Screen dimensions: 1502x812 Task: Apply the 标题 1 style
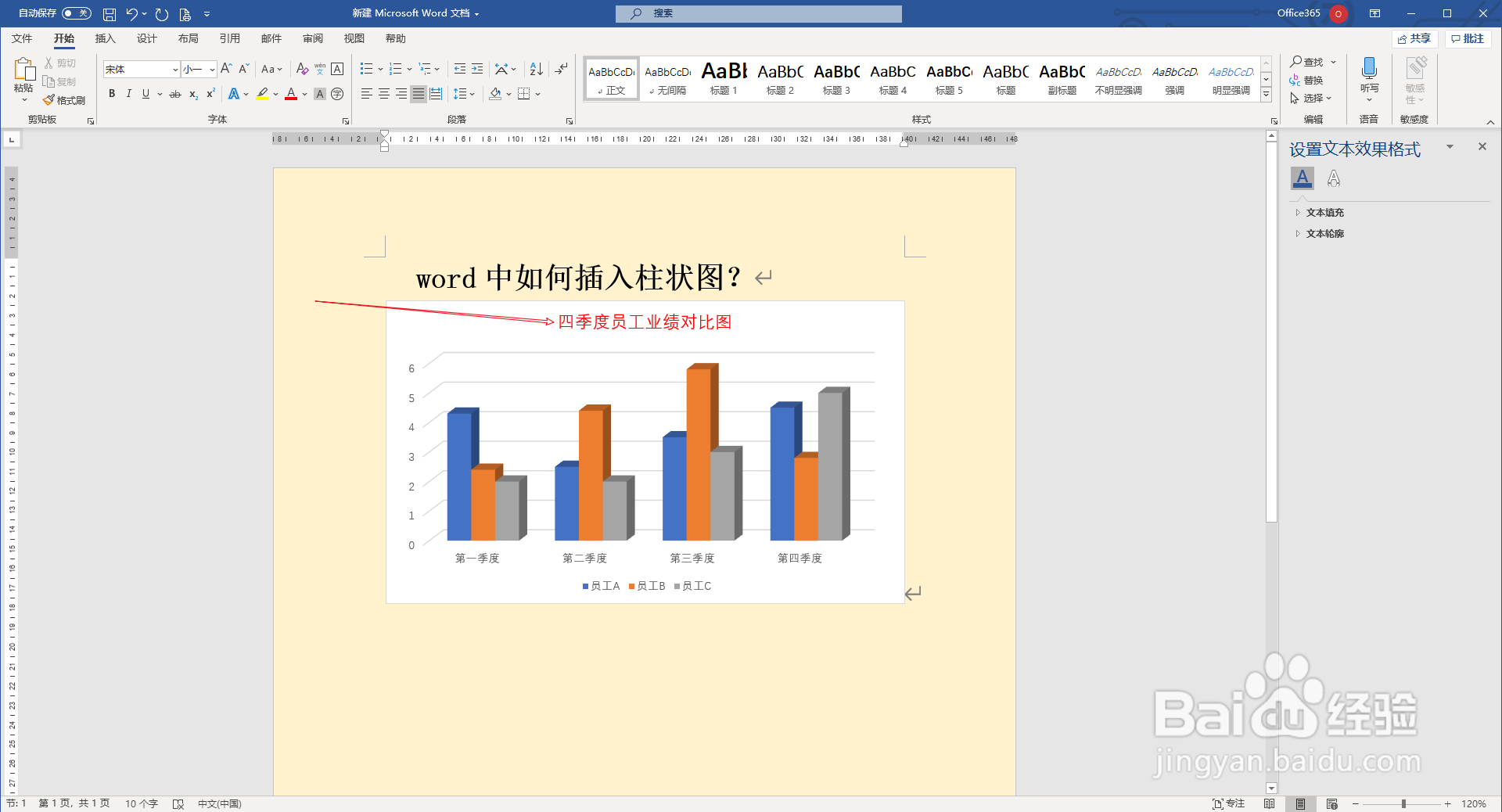point(724,78)
